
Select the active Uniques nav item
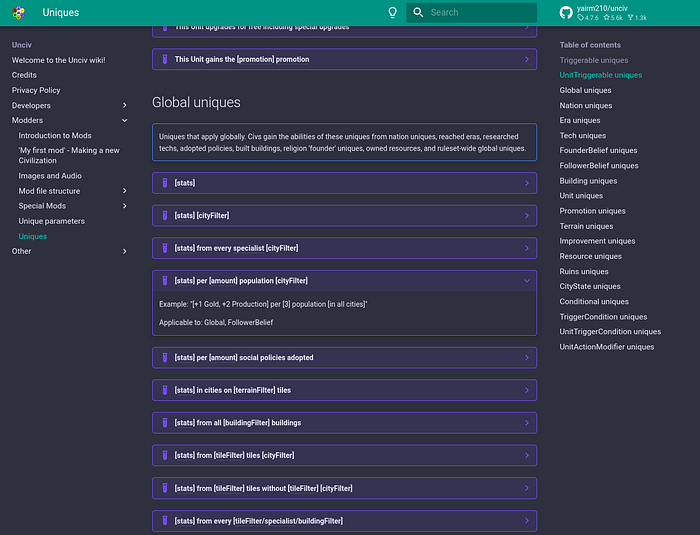[33, 236]
